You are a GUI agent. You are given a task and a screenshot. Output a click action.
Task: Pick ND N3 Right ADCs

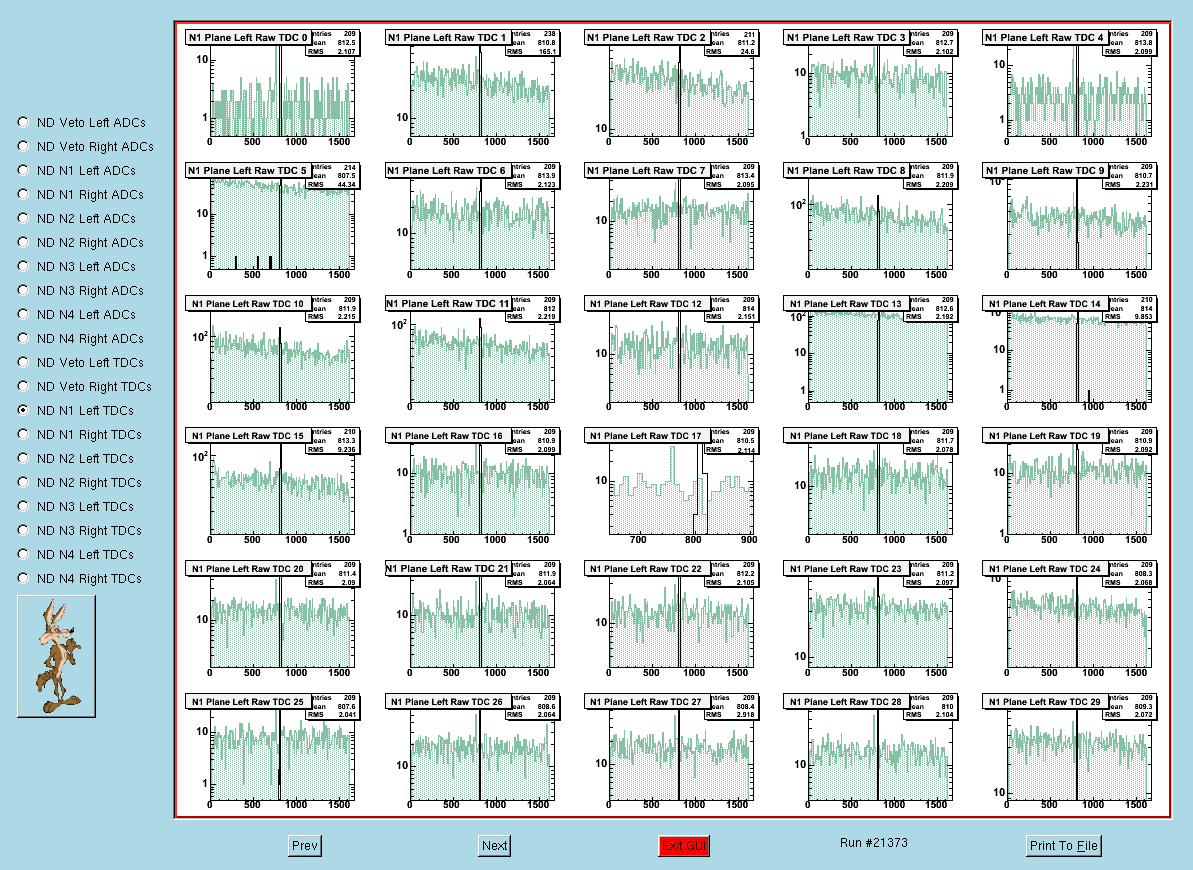(x=23, y=290)
